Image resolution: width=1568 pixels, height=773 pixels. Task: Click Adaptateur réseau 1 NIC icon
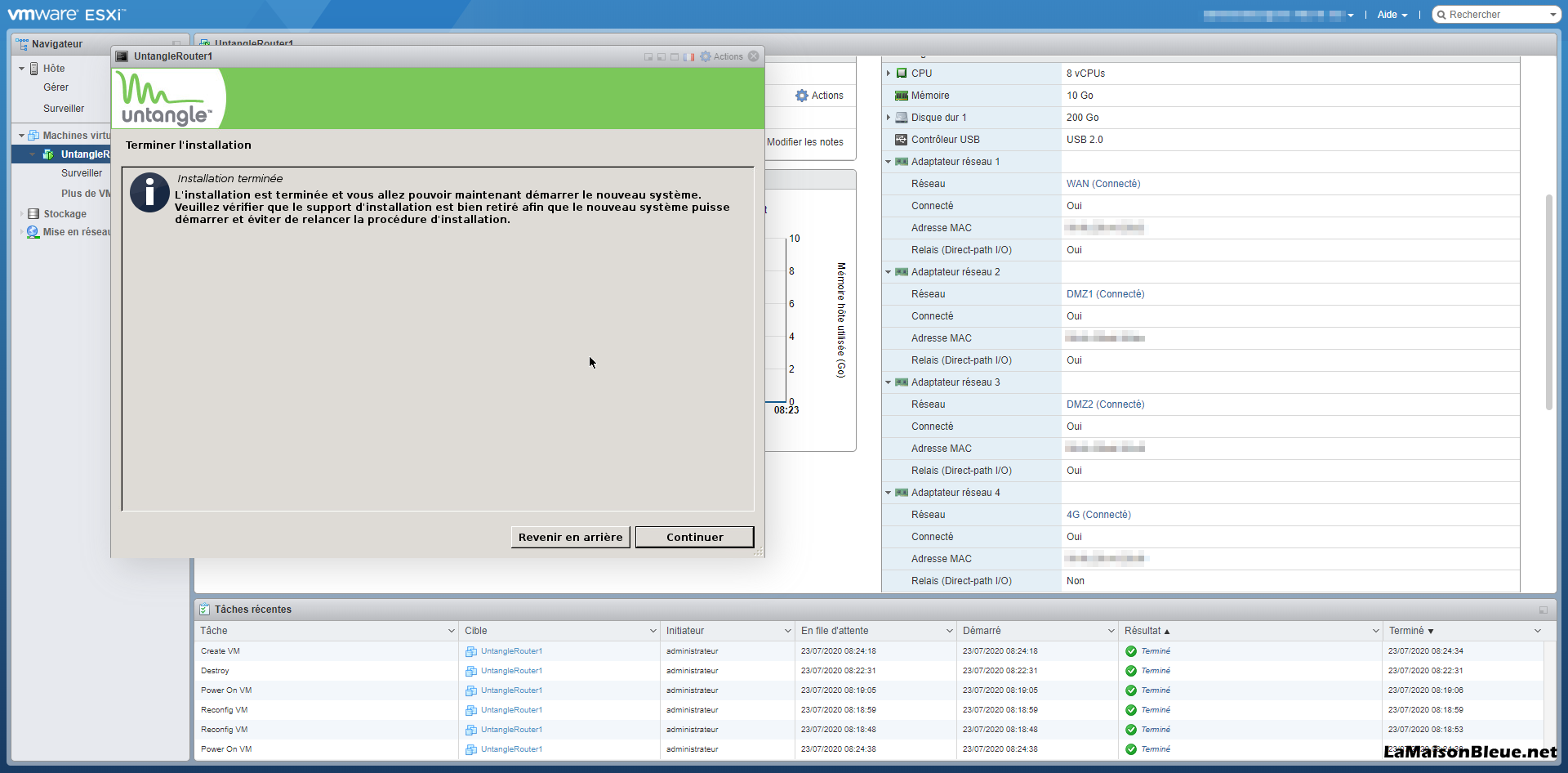click(x=902, y=162)
